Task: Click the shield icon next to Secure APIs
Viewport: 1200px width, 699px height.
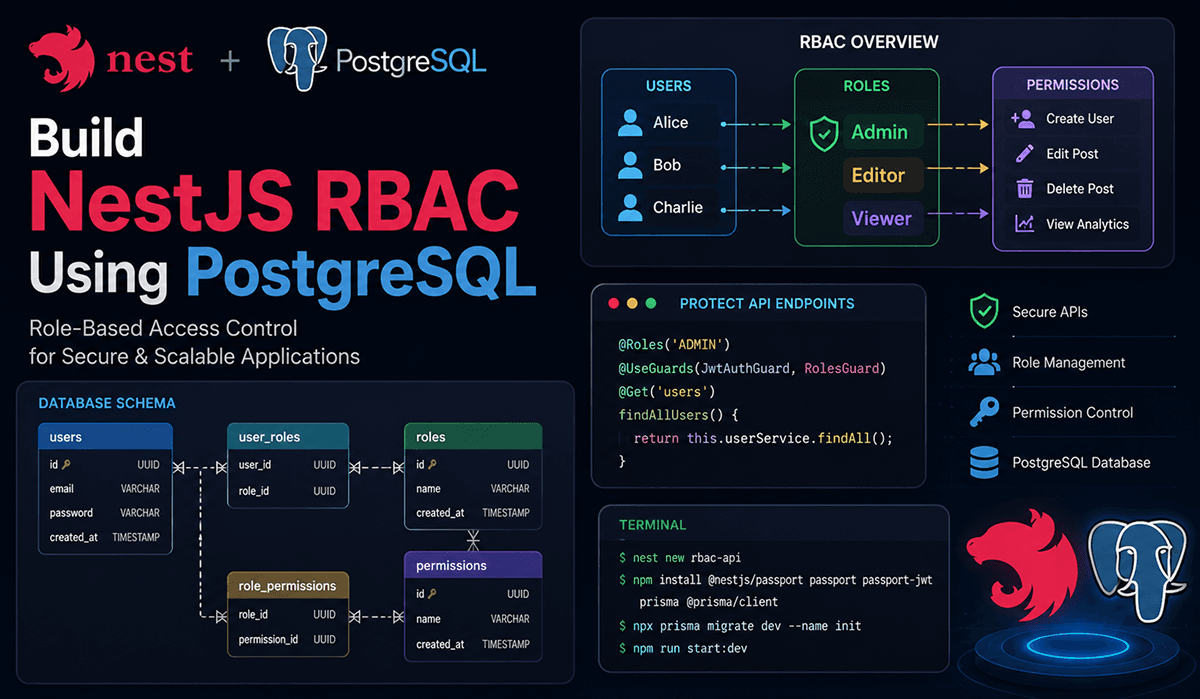Action: tap(984, 312)
